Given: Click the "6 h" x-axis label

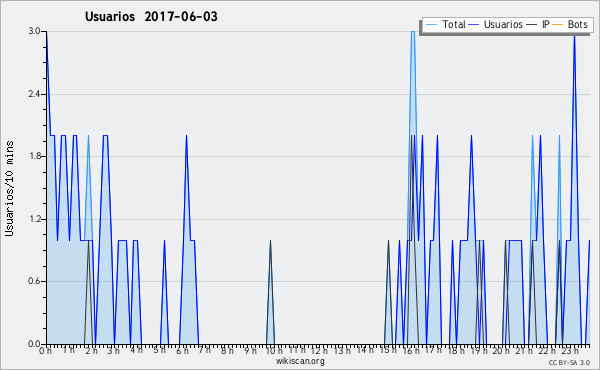Looking at the screenshot, I should [182, 350].
